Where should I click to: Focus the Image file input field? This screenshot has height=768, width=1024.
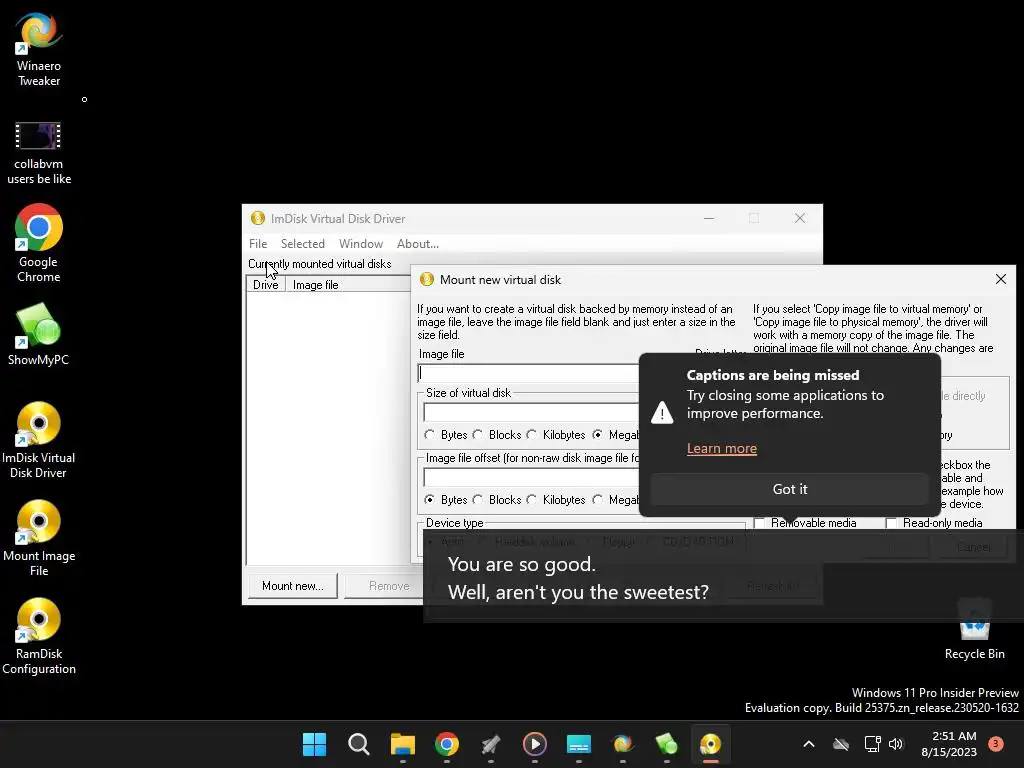[x=528, y=373]
